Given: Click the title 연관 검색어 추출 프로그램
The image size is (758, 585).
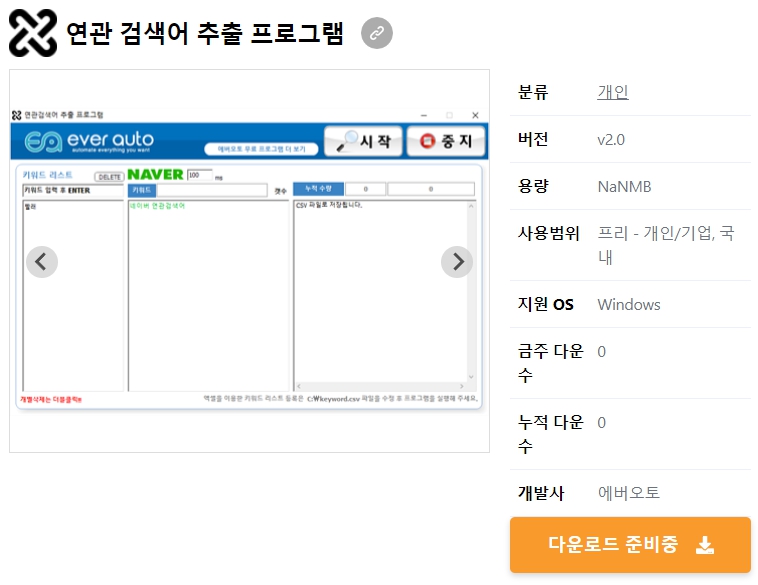Looking at the screenshot, I should coord(204,33).
